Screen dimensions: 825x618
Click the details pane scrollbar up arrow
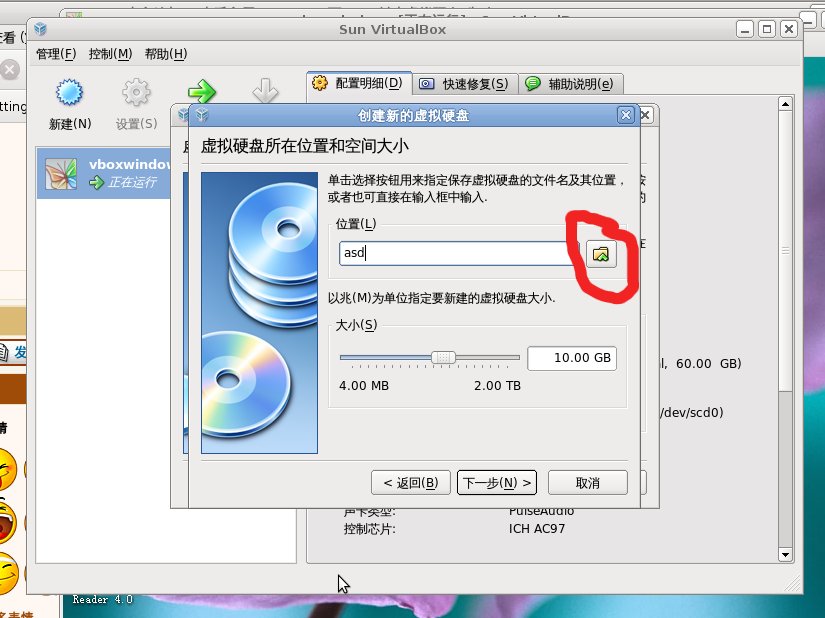pos(785,104)
